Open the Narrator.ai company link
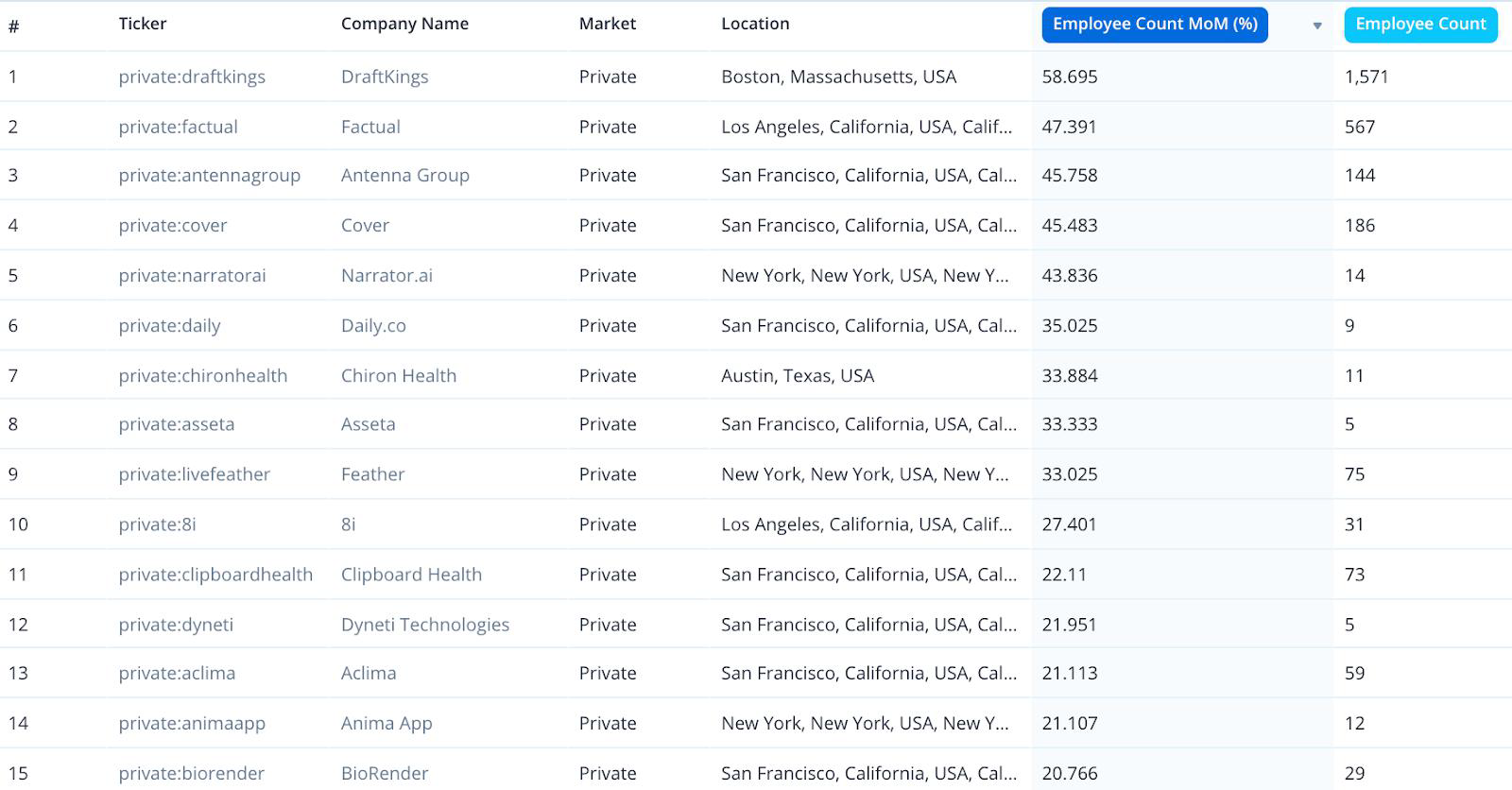Screen dimensions: 1512x790 (387, 275)
